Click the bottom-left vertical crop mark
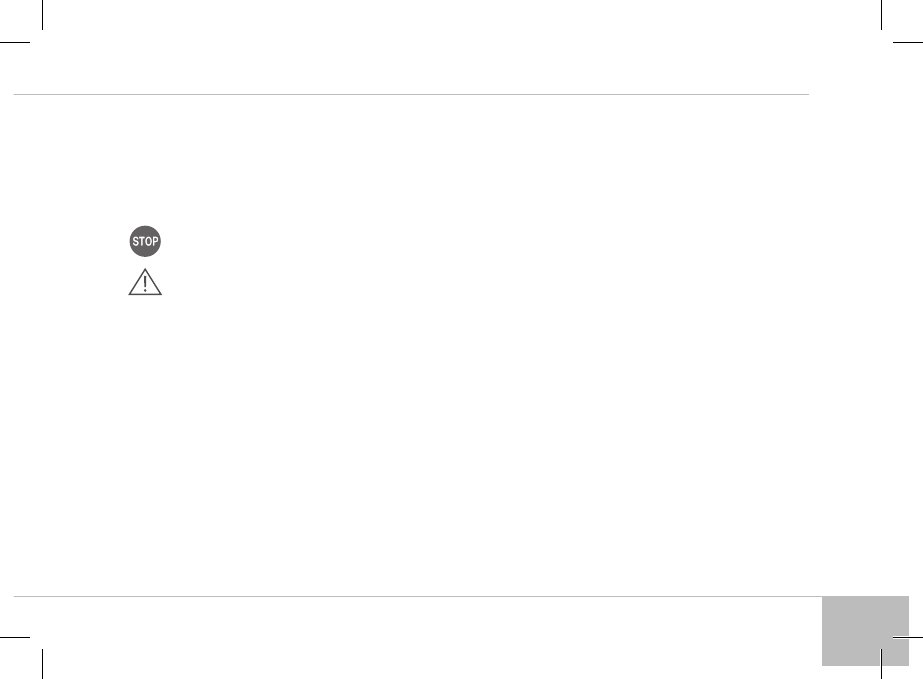This screenshot has height=679, width=923. click(43, 664)
